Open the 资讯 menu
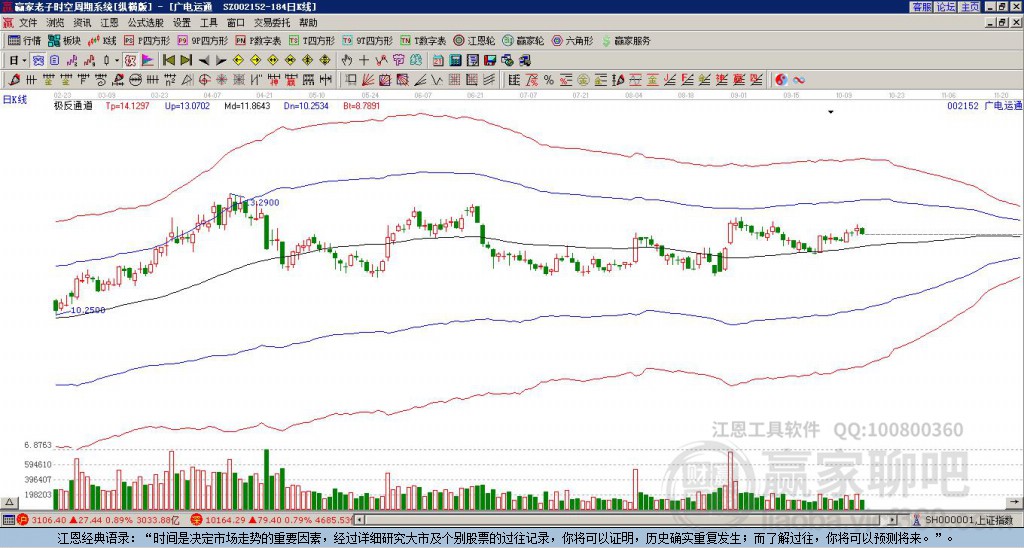This screenshot has height=548, width=1024. tap(82, 23)
